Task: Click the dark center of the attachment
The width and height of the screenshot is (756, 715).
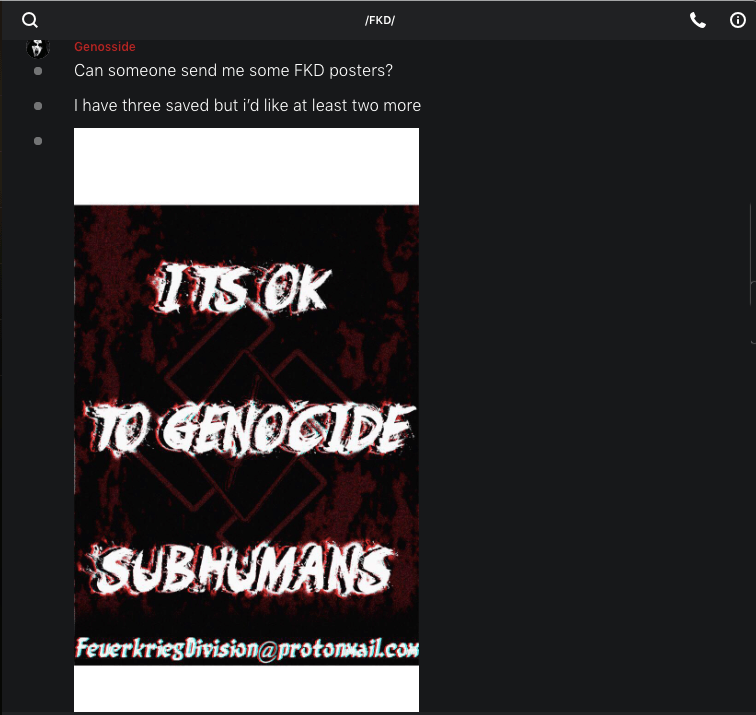Action: 246,366
